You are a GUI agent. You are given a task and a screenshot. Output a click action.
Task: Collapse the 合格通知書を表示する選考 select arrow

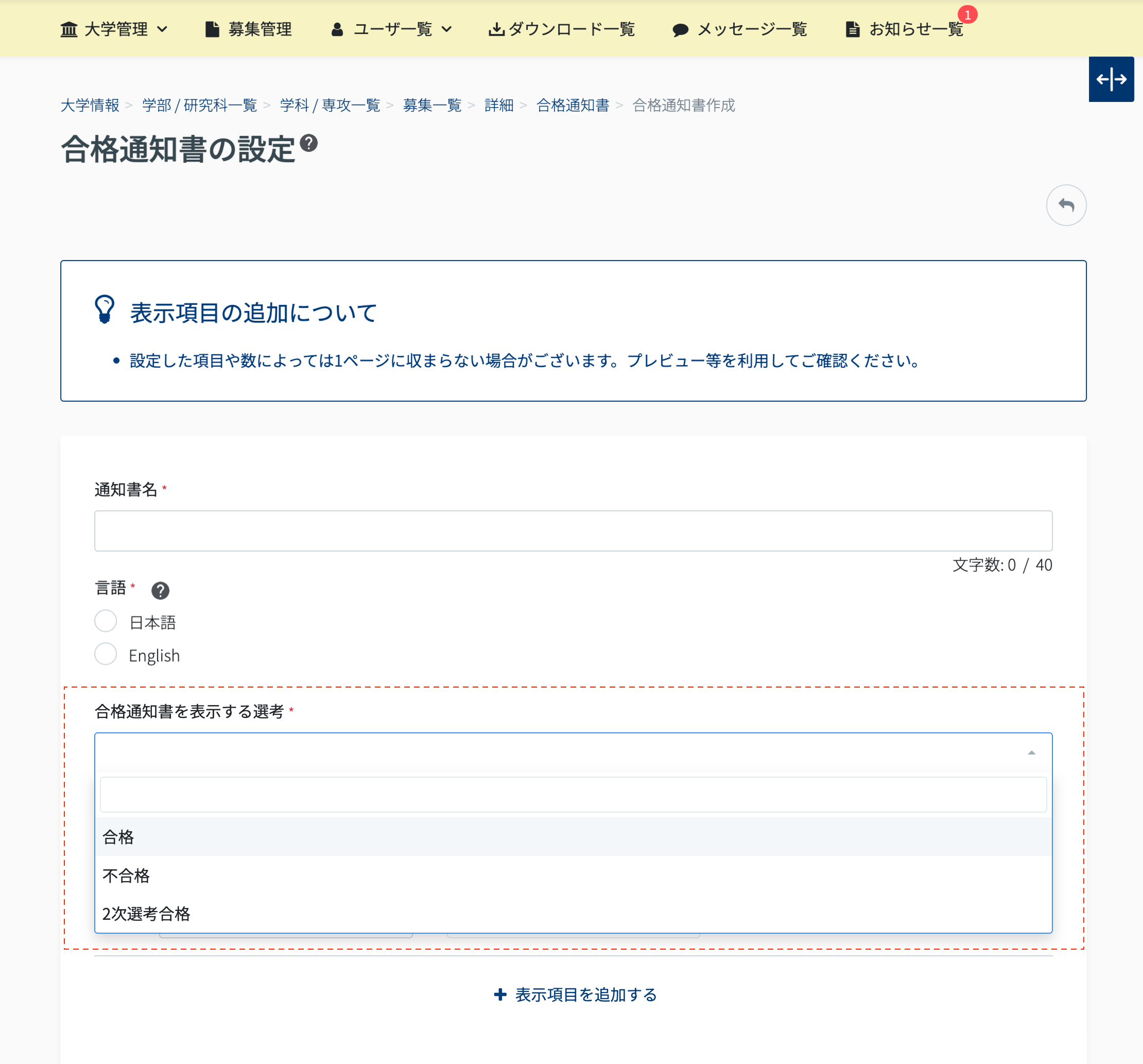1031,752
